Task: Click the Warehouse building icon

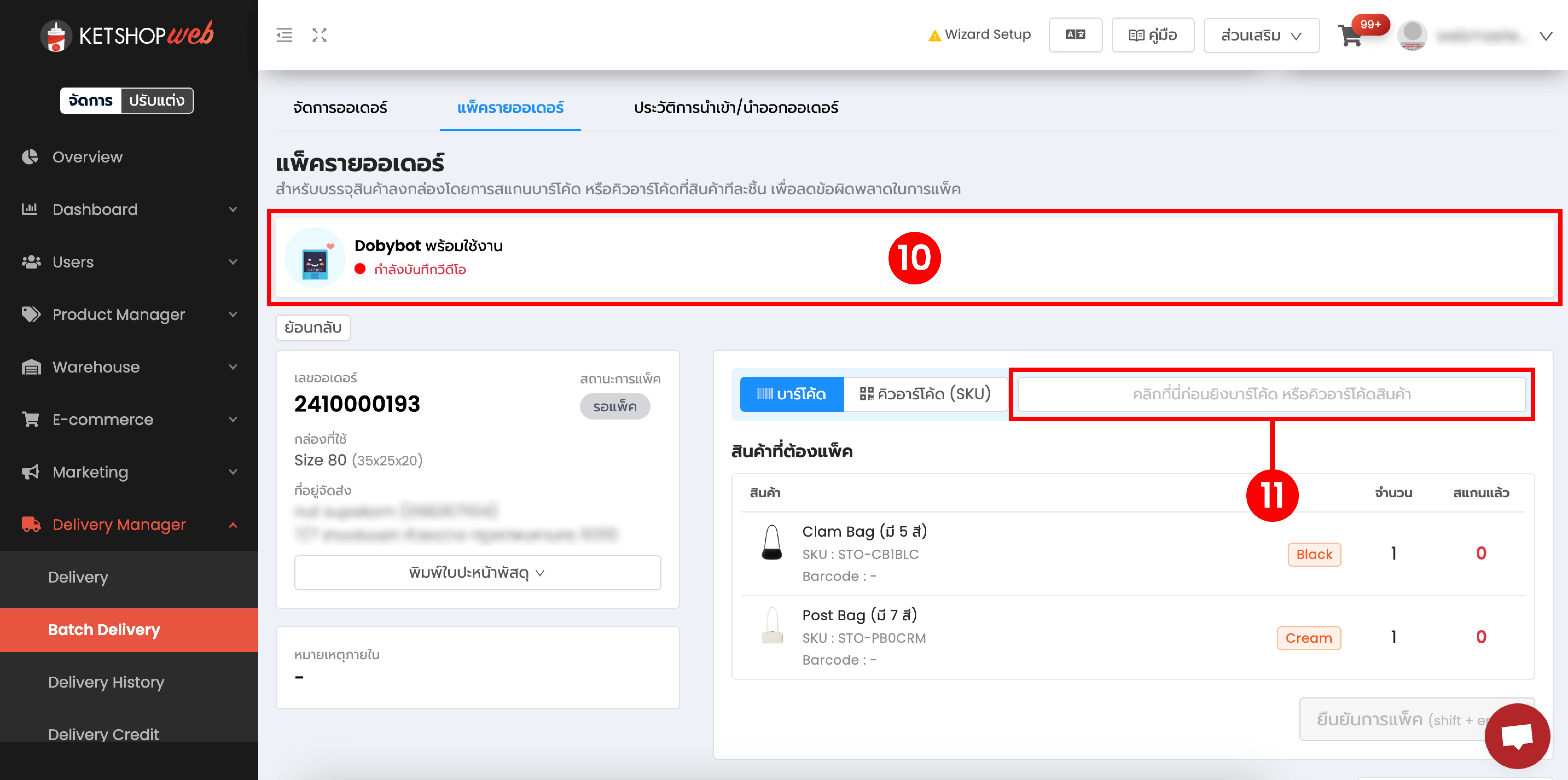Action: tap(31, 367)
